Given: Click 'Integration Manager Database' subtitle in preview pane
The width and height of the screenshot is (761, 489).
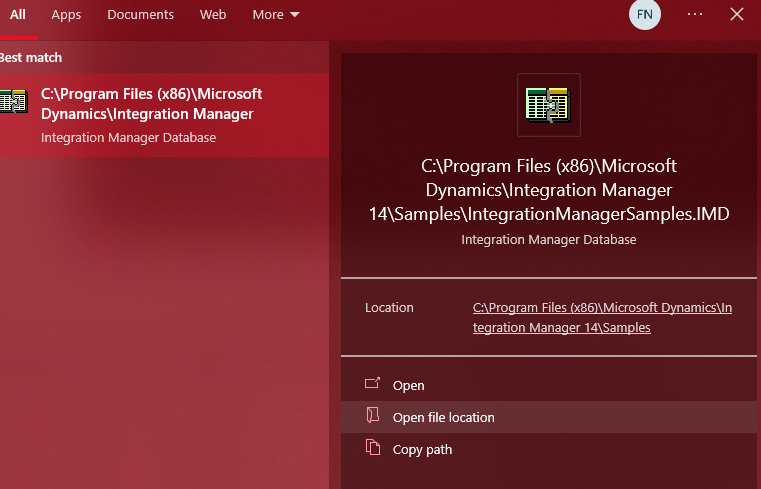Looking at the screenshot, I should (x=548, y=240).
